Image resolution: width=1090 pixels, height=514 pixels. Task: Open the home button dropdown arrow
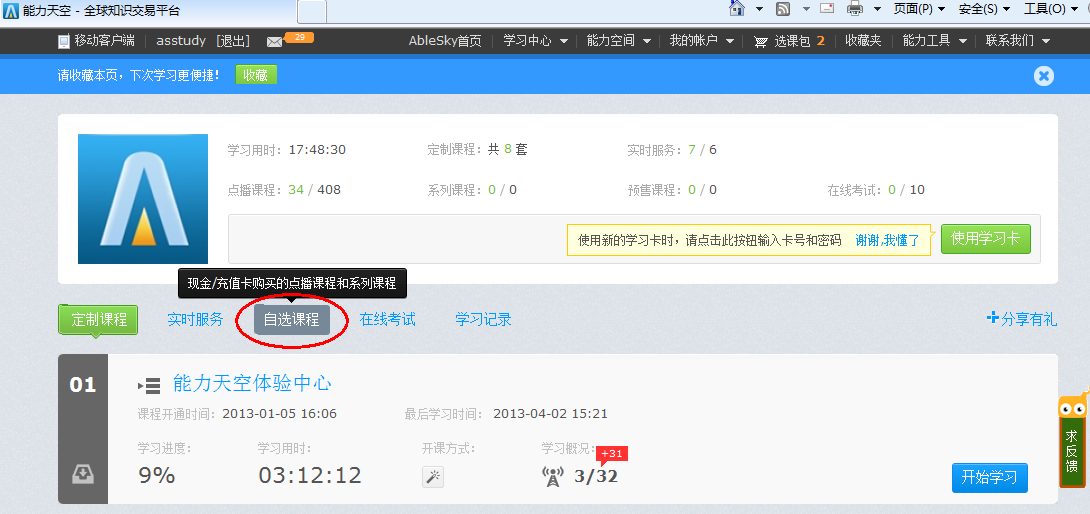[759, 9]
